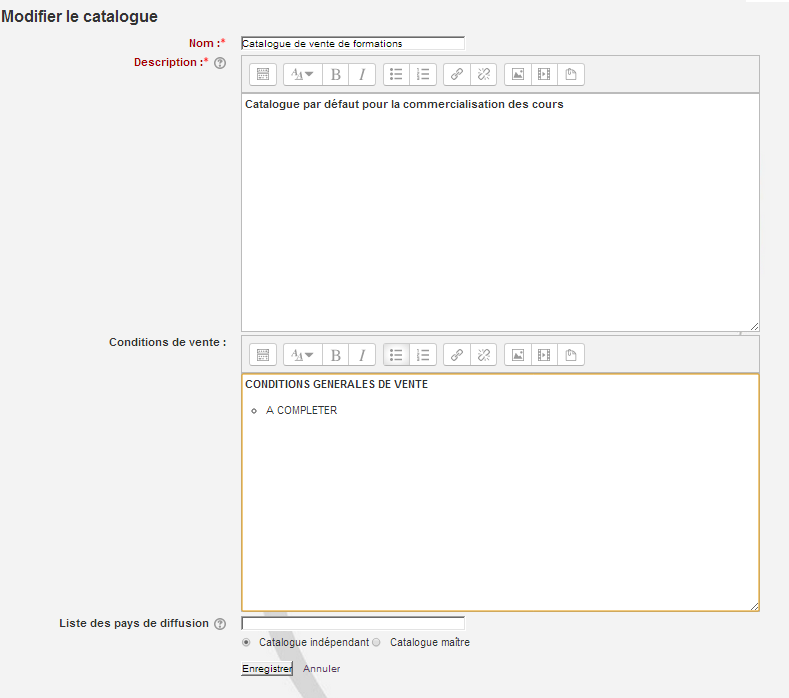The height and width of the screenshot is (698, 789).
Task: Select the Catalogue indépendant radio button
Action: 247,642
